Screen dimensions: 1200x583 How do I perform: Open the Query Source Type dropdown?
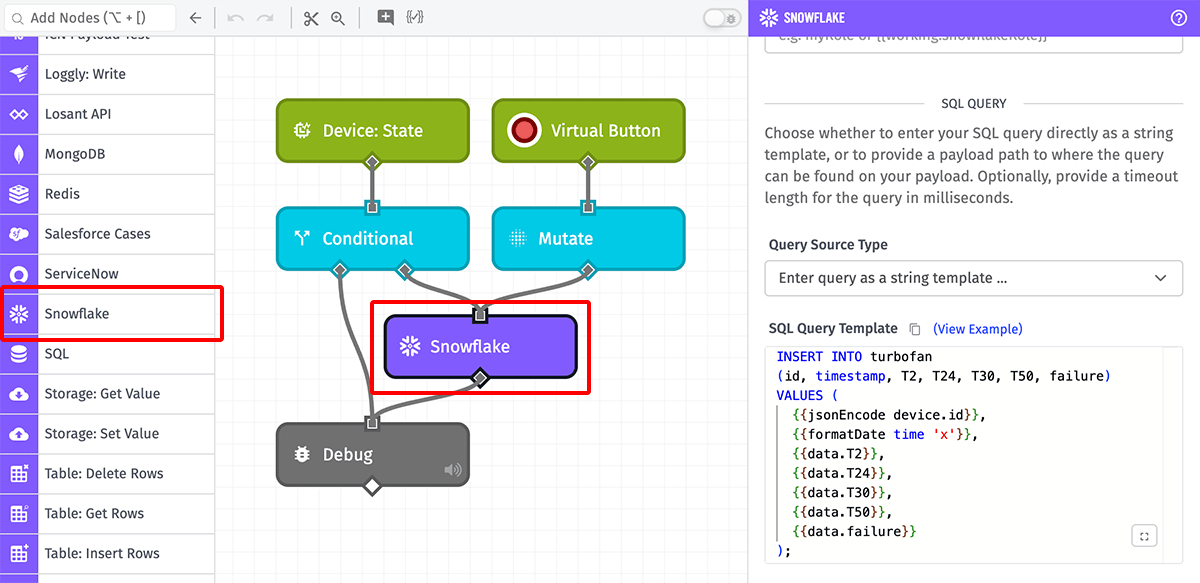(973, 278)
